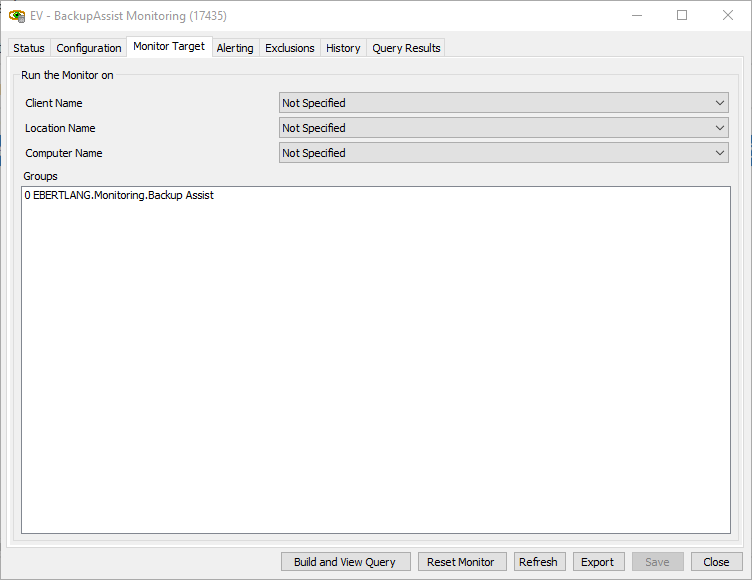
Task: Expand the Computer Name dropdown
Action: 504,153
